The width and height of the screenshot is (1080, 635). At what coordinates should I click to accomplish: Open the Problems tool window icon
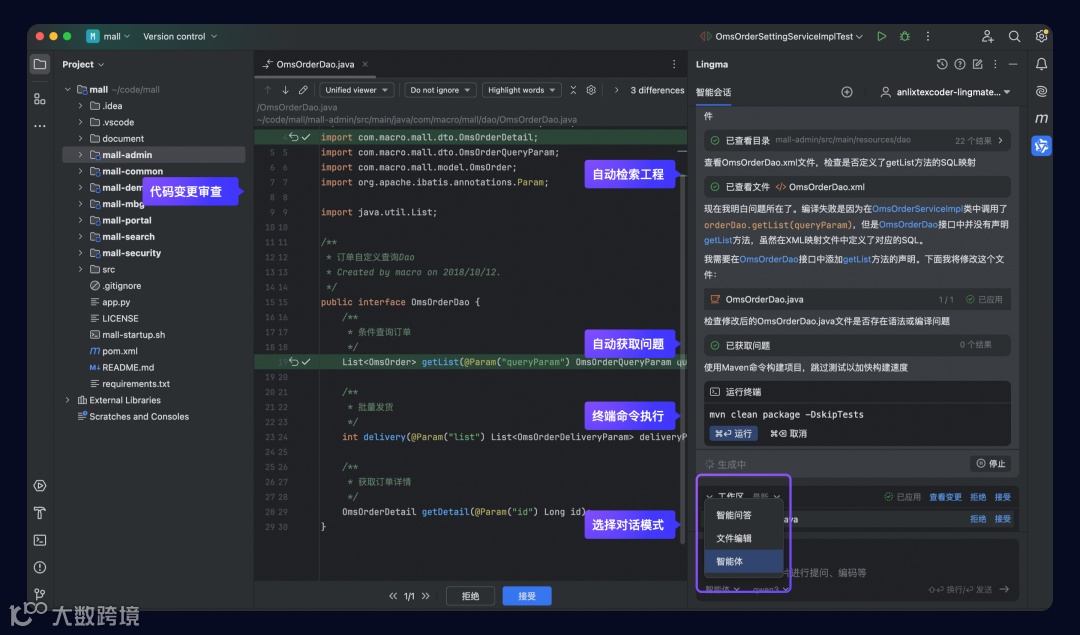coord(40,568)
